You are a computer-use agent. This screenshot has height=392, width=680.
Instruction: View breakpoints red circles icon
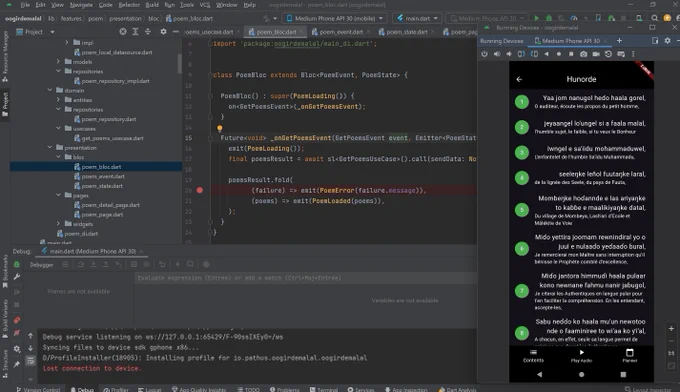pyautogui.click(x=17, y=320)
